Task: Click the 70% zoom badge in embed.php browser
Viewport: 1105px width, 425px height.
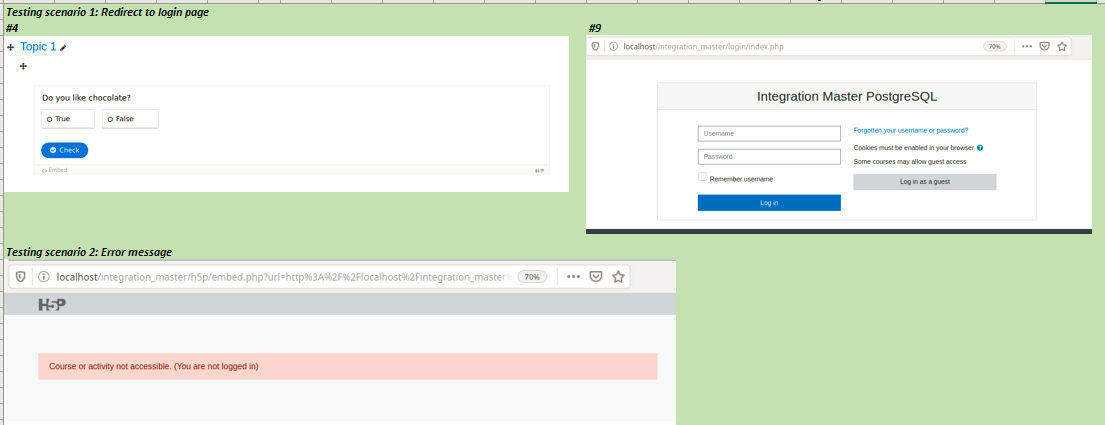Action: [x=532, y=277]
